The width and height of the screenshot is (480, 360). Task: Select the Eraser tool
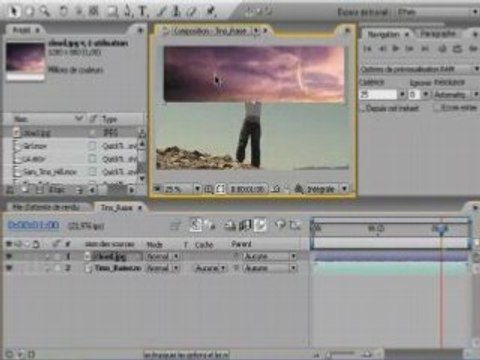click(191, 12)
